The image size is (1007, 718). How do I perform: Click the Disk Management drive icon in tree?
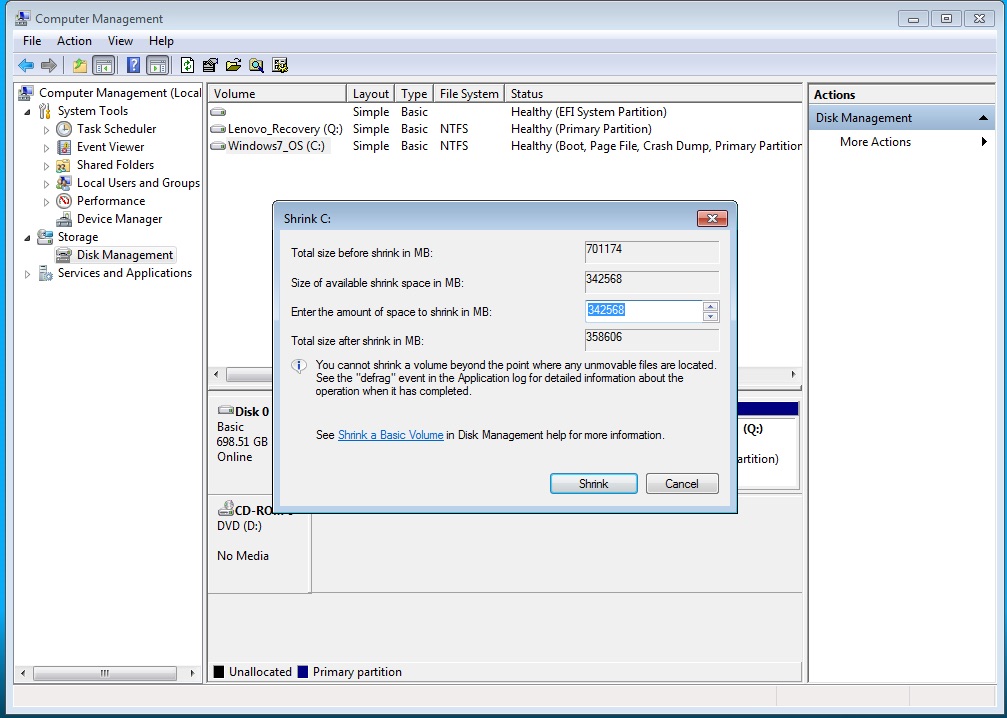click(64, 255)
